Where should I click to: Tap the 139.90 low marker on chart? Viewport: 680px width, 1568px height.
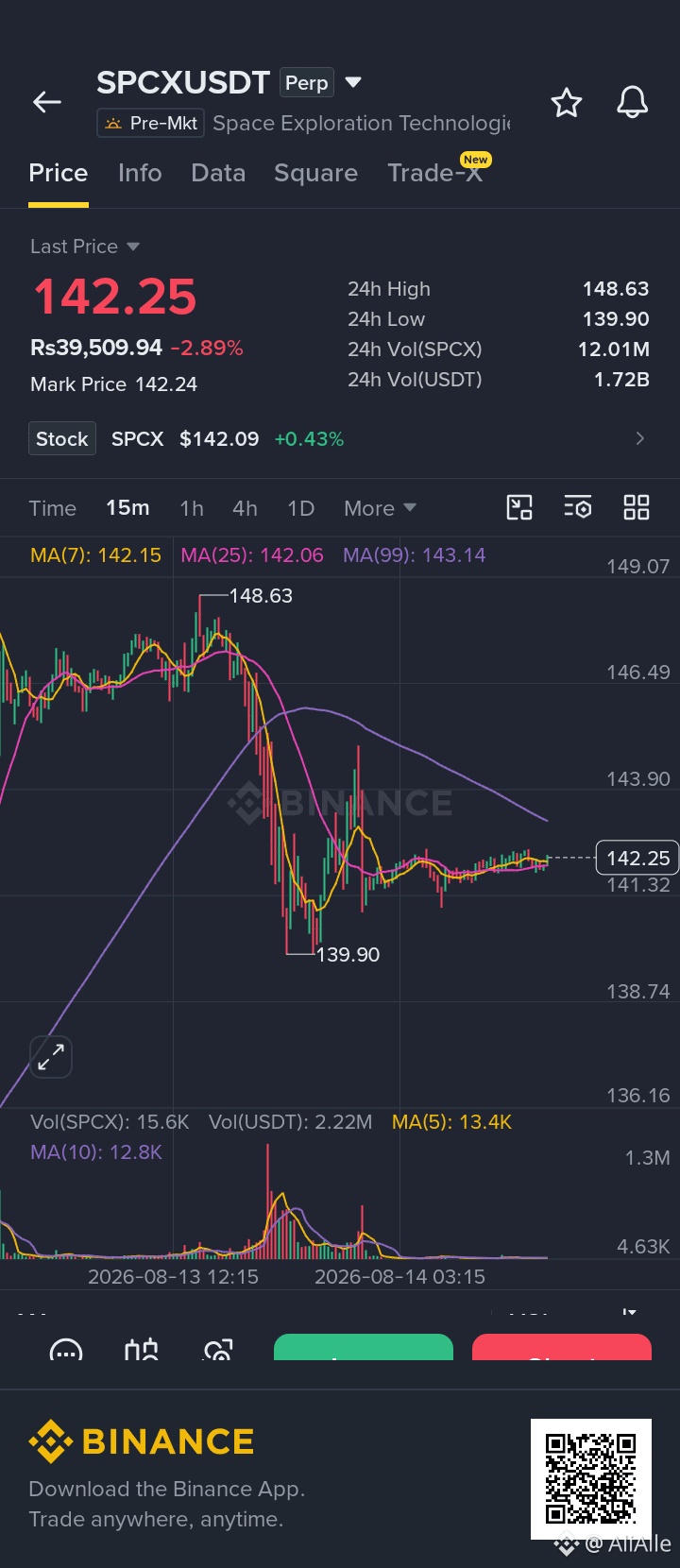(348, 955)
